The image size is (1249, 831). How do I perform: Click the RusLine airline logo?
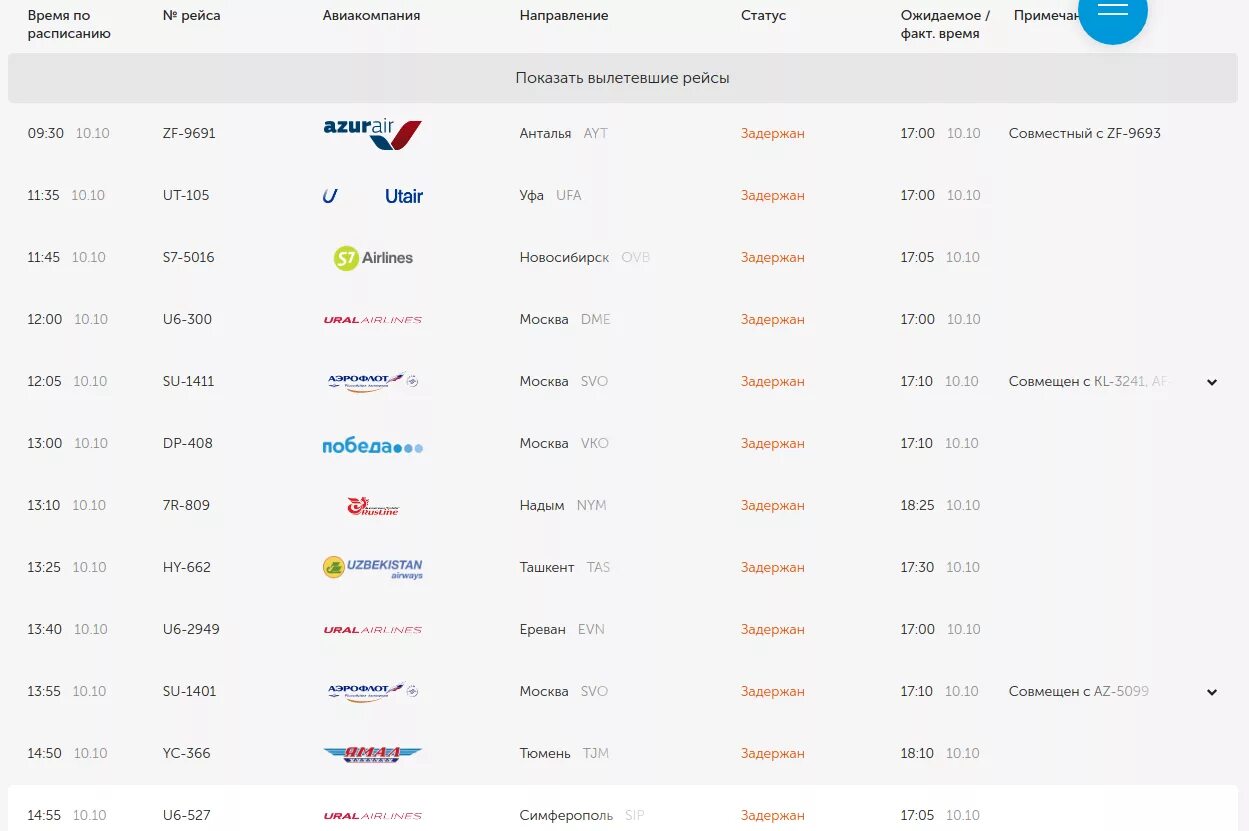[373, 506]
